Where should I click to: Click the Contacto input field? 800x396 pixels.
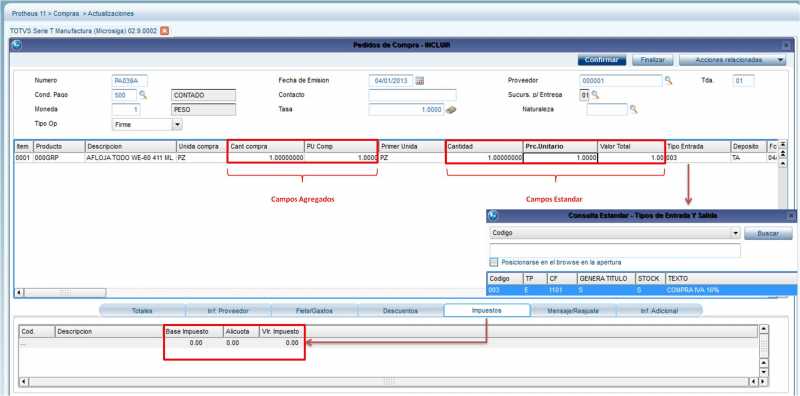coord(412,95)
